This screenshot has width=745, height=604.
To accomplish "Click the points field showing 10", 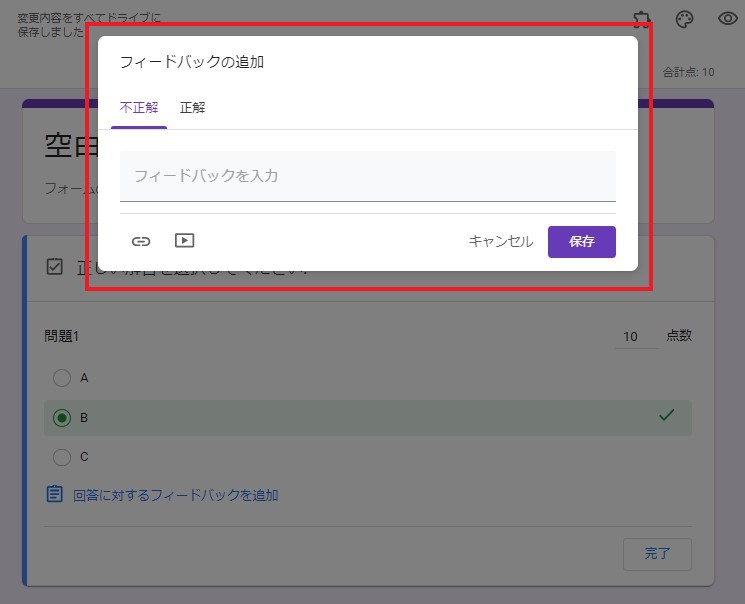I will coord(634,337).
